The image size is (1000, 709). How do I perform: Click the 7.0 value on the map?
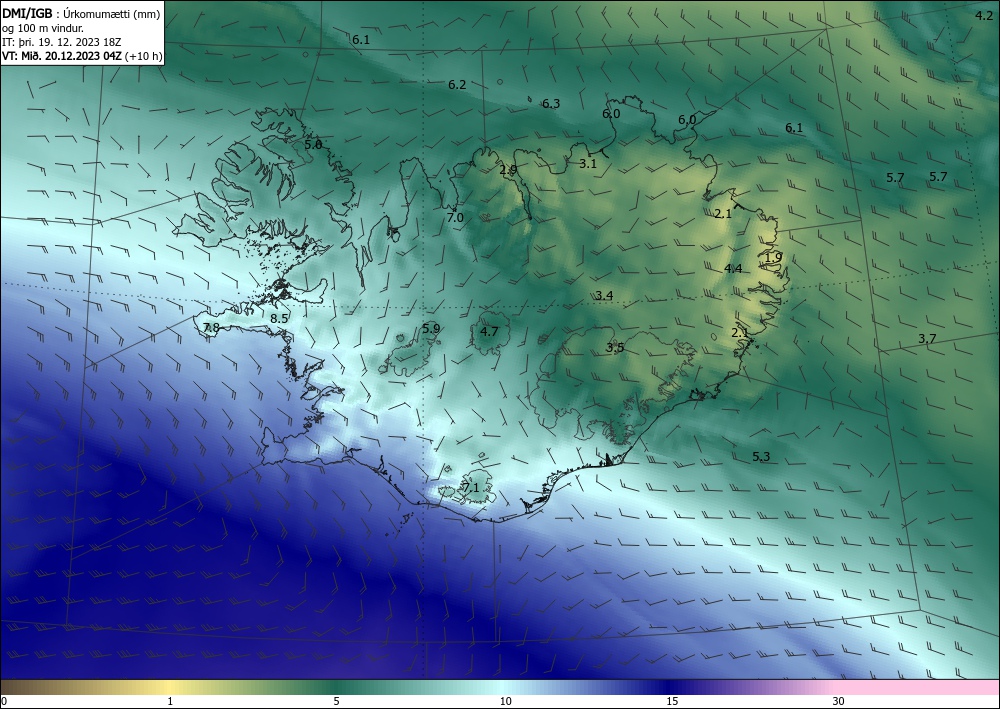pos(455,217)
